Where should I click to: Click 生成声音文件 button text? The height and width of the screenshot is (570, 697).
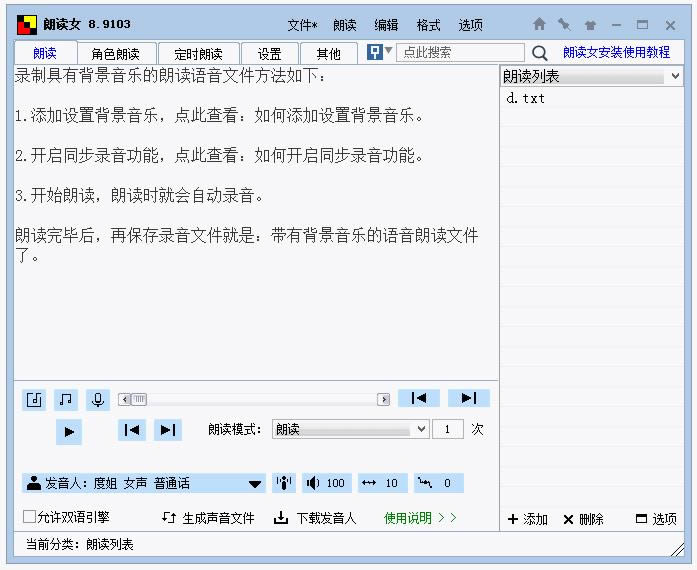click(218, 518)
